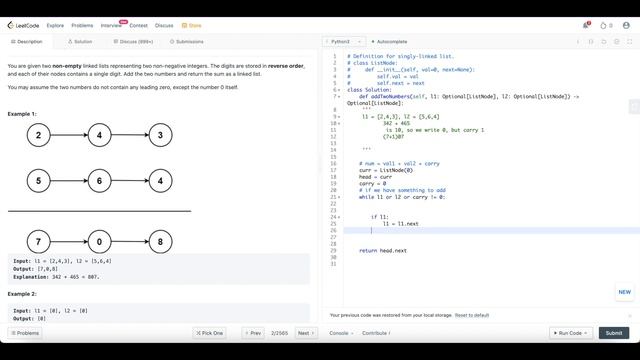Viewport: 640px width, 360px height.
Task: Open the Interview menu
Action: coord(111,25)
